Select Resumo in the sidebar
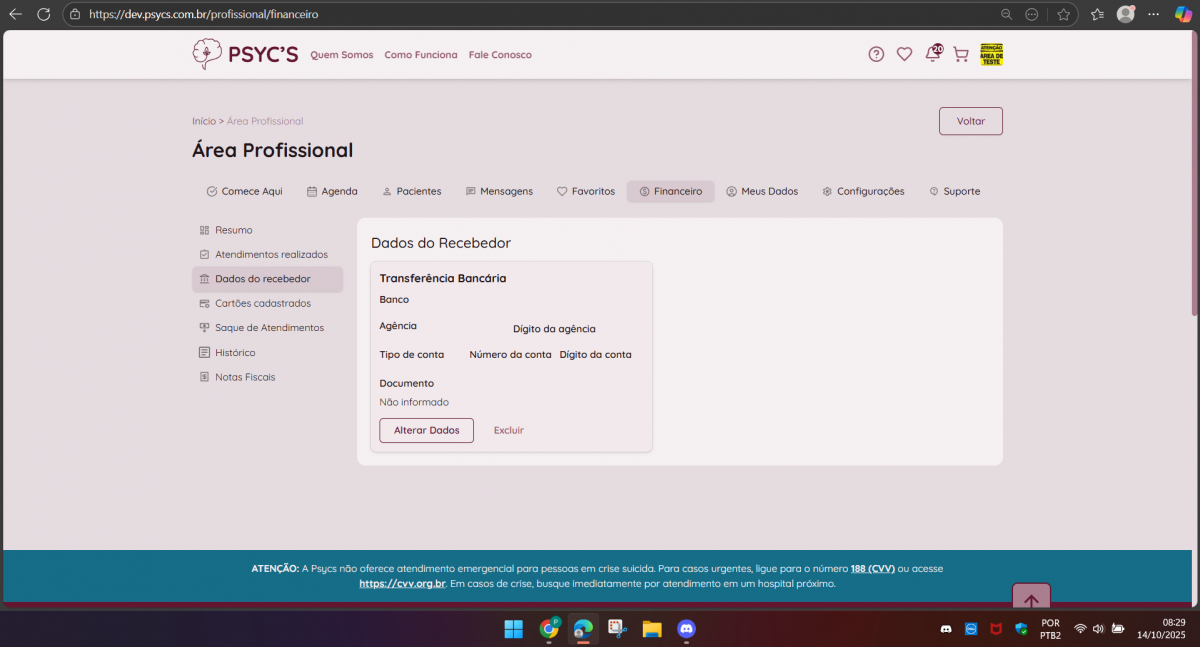The width and height of the screenshot is (1200, 647). (x=233, y=230)
